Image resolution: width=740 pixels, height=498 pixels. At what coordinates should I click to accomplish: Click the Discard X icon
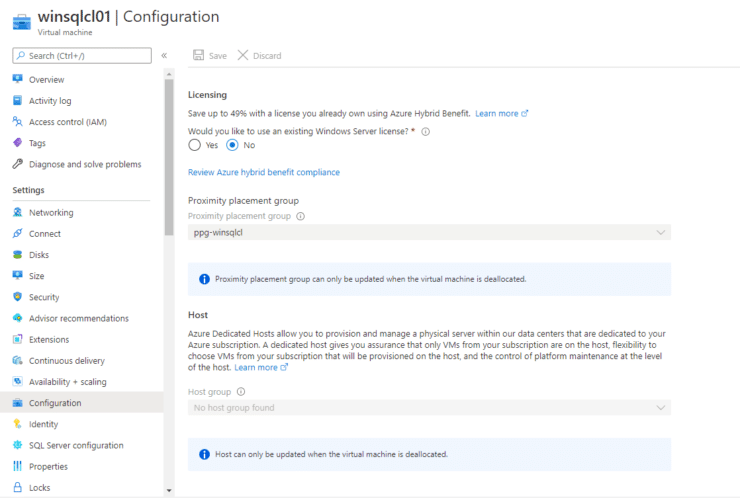[x=243, y=55]
